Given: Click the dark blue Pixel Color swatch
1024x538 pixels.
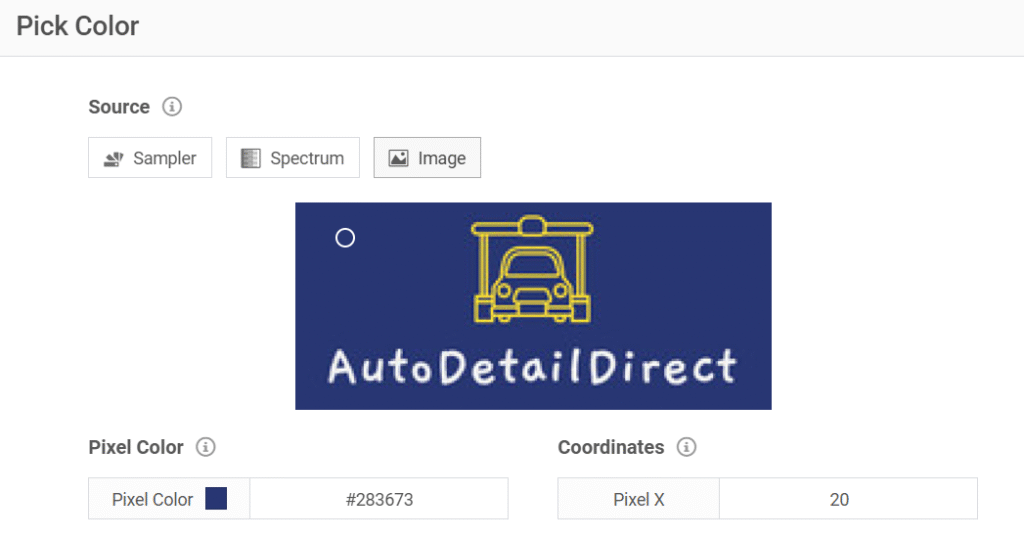Looking at the screenshot, I should 216,499.
